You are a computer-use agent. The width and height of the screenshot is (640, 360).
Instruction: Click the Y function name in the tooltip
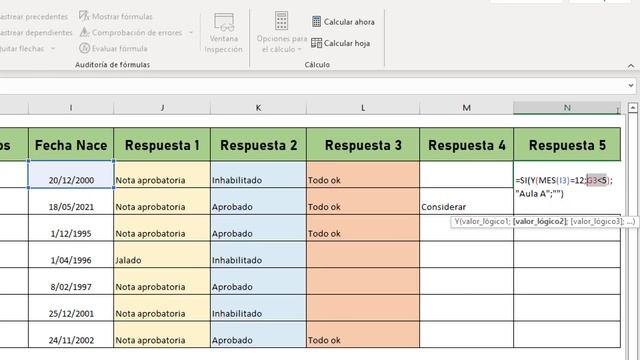click(x=457, y=222)
